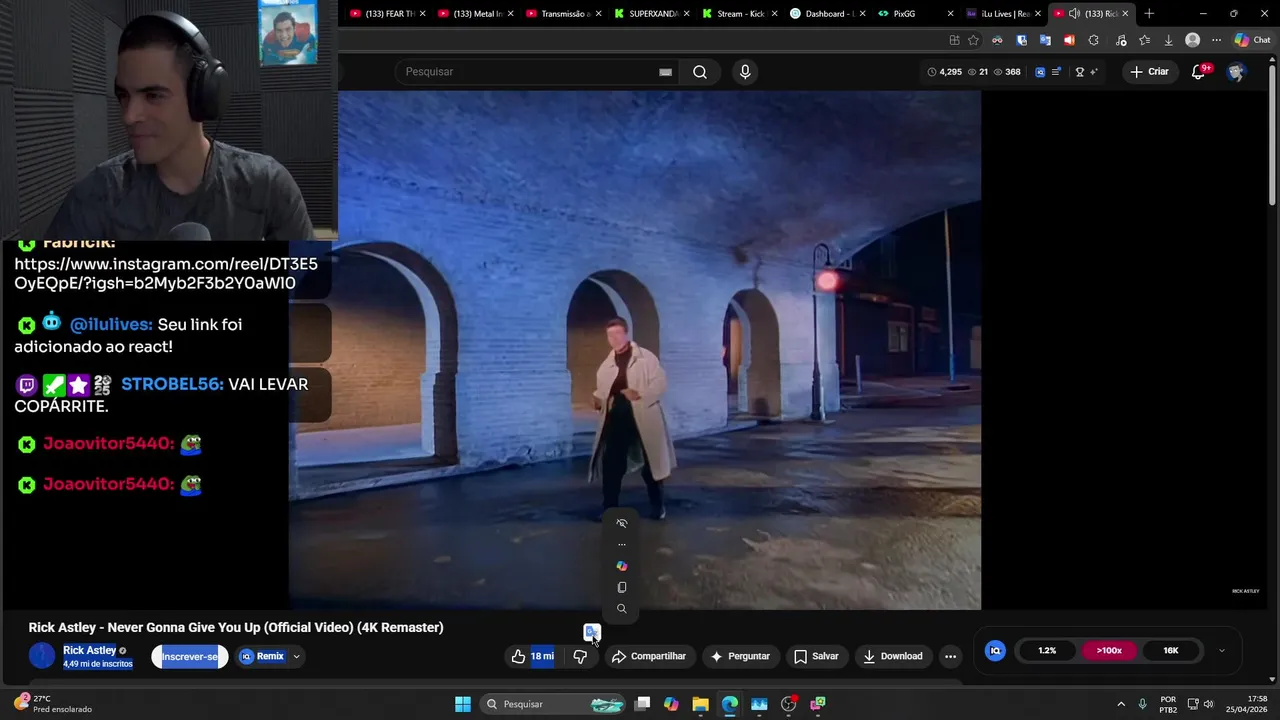Click the Copilot colored icon in floating toolbar

[622, 566]
